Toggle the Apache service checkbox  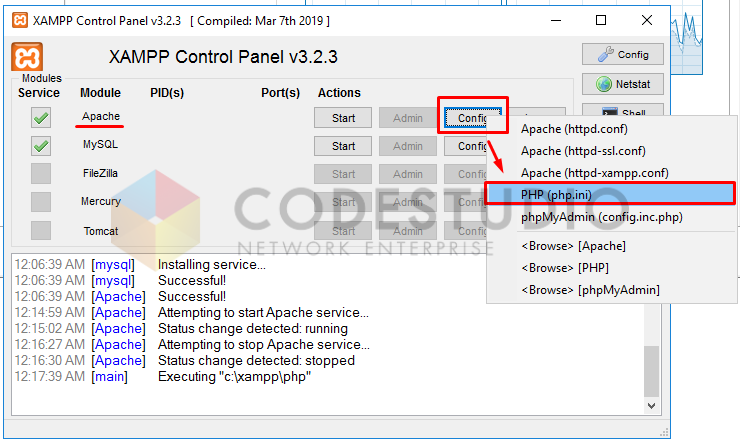[x=41, y=117]
